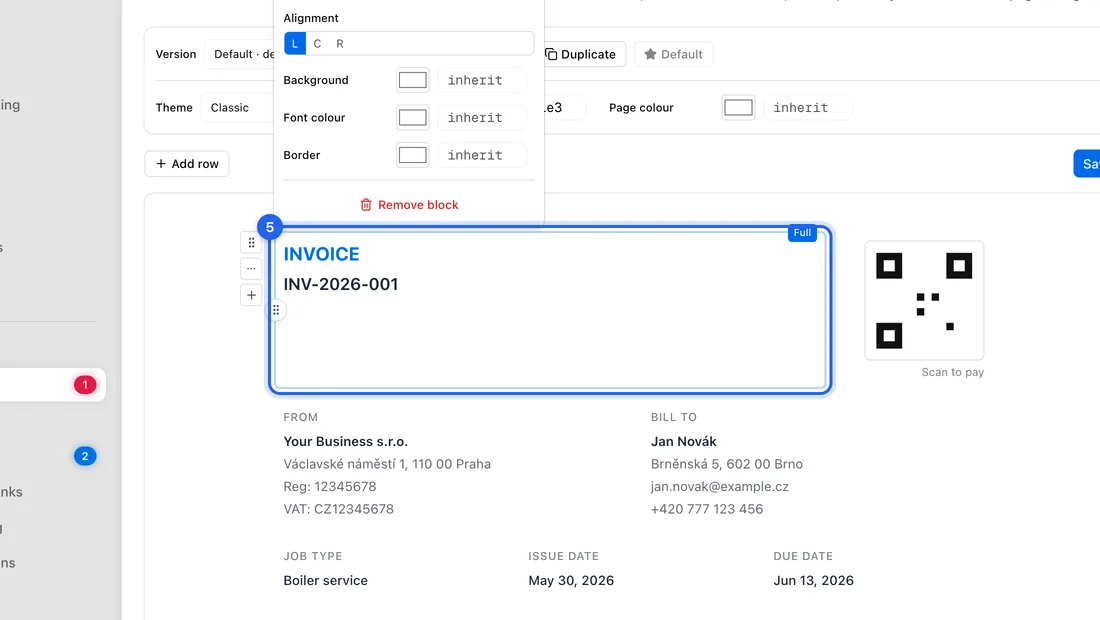Open the Theme Classic dropdown
The image size is (1100, 620).
[x=238, y=107]
